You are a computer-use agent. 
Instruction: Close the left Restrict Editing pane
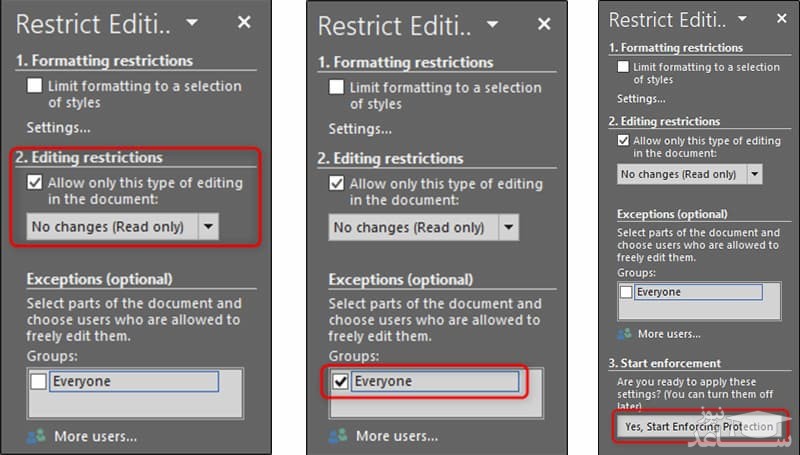[x=245, y=22]
